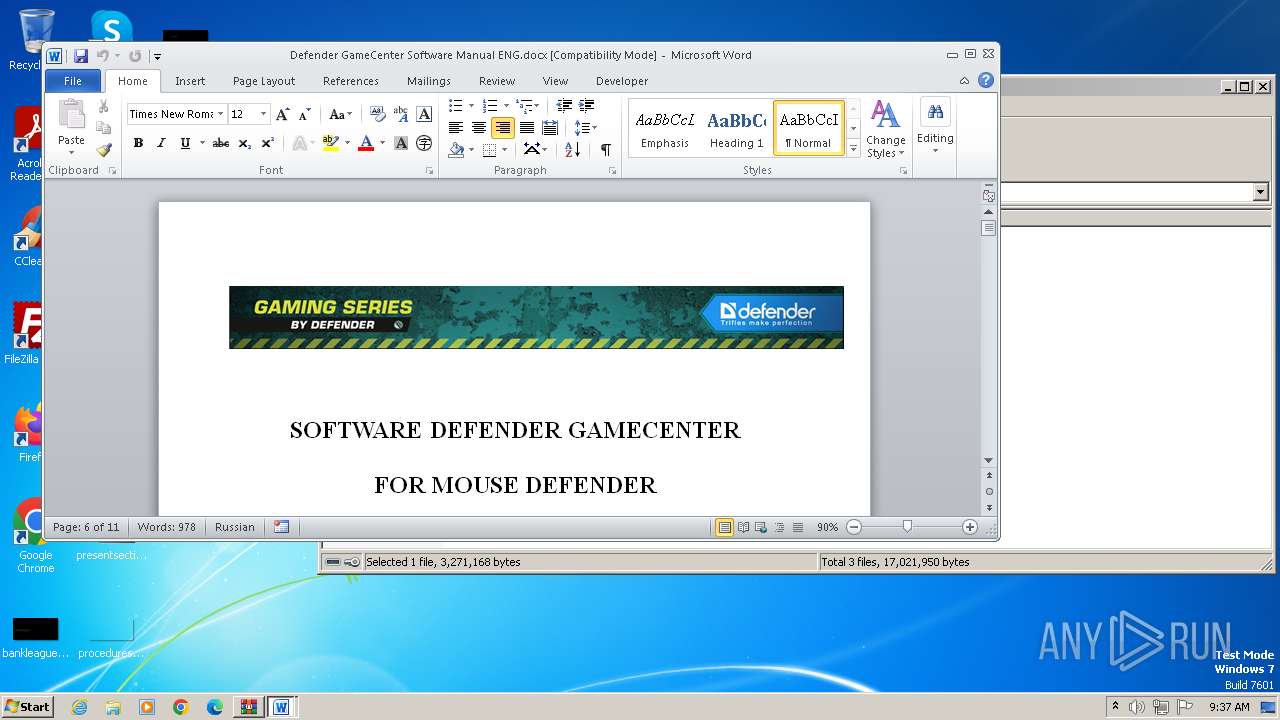Open Chrome from the taskbar
1280x720 pixels.
click(x=180, y=707)
